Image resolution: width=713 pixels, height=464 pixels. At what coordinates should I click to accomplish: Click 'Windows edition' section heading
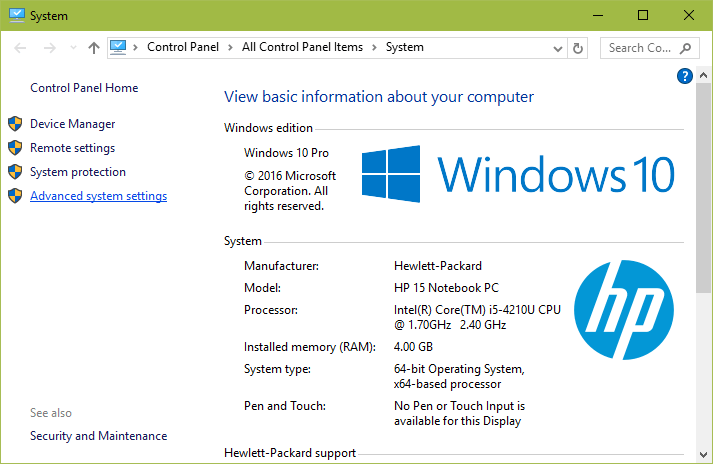click(268, 128)
